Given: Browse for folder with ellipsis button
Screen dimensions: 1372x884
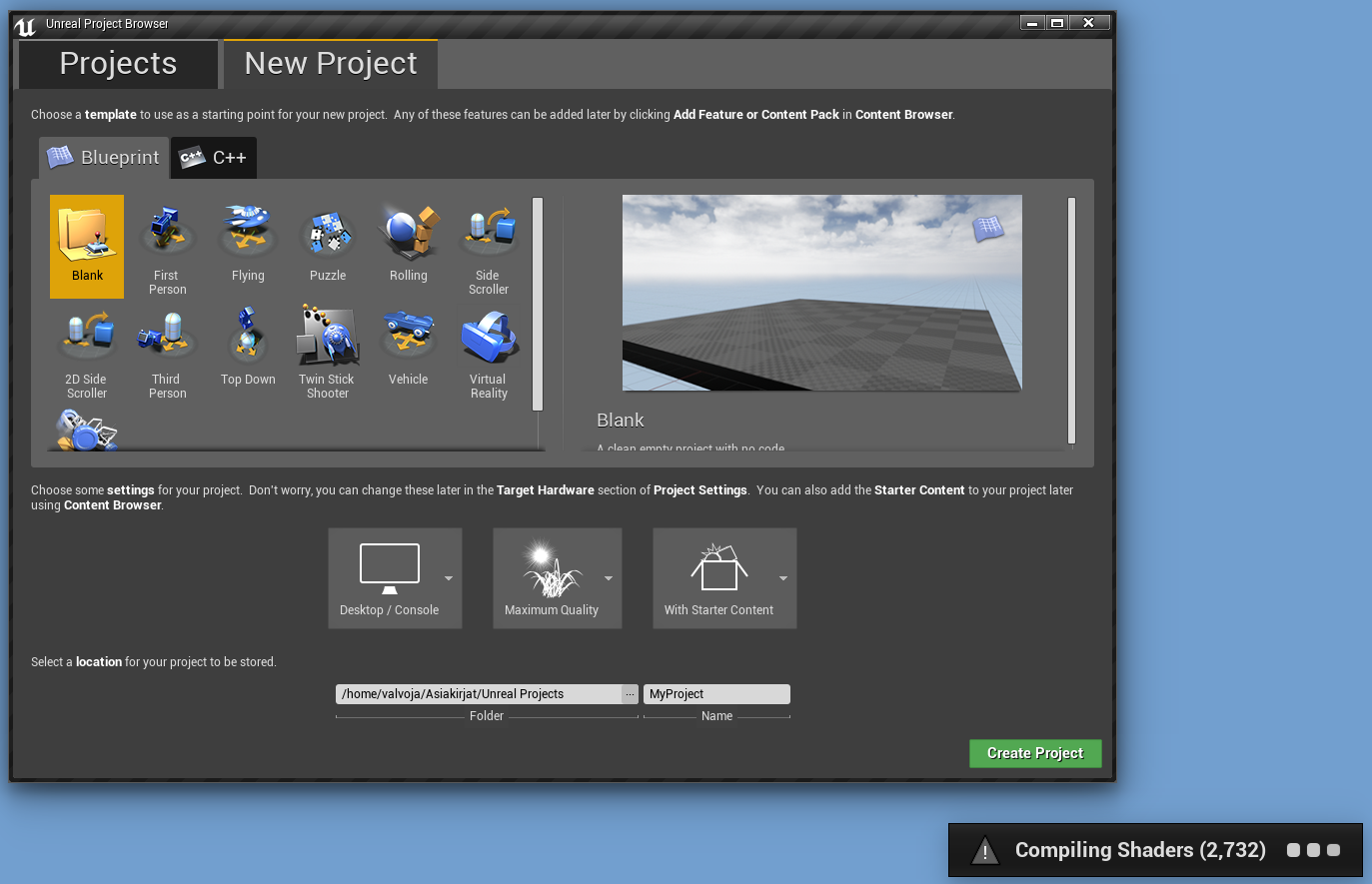Looking at the screenshot, I should pos(630,694).
